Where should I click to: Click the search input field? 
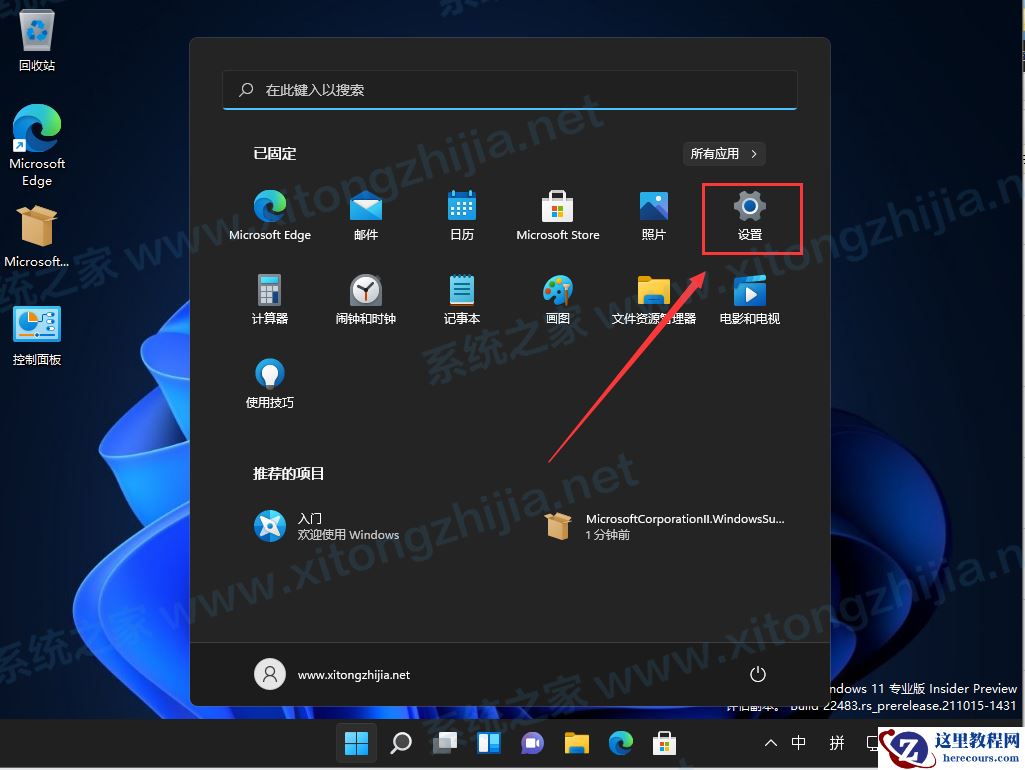[x=509, y=89]
